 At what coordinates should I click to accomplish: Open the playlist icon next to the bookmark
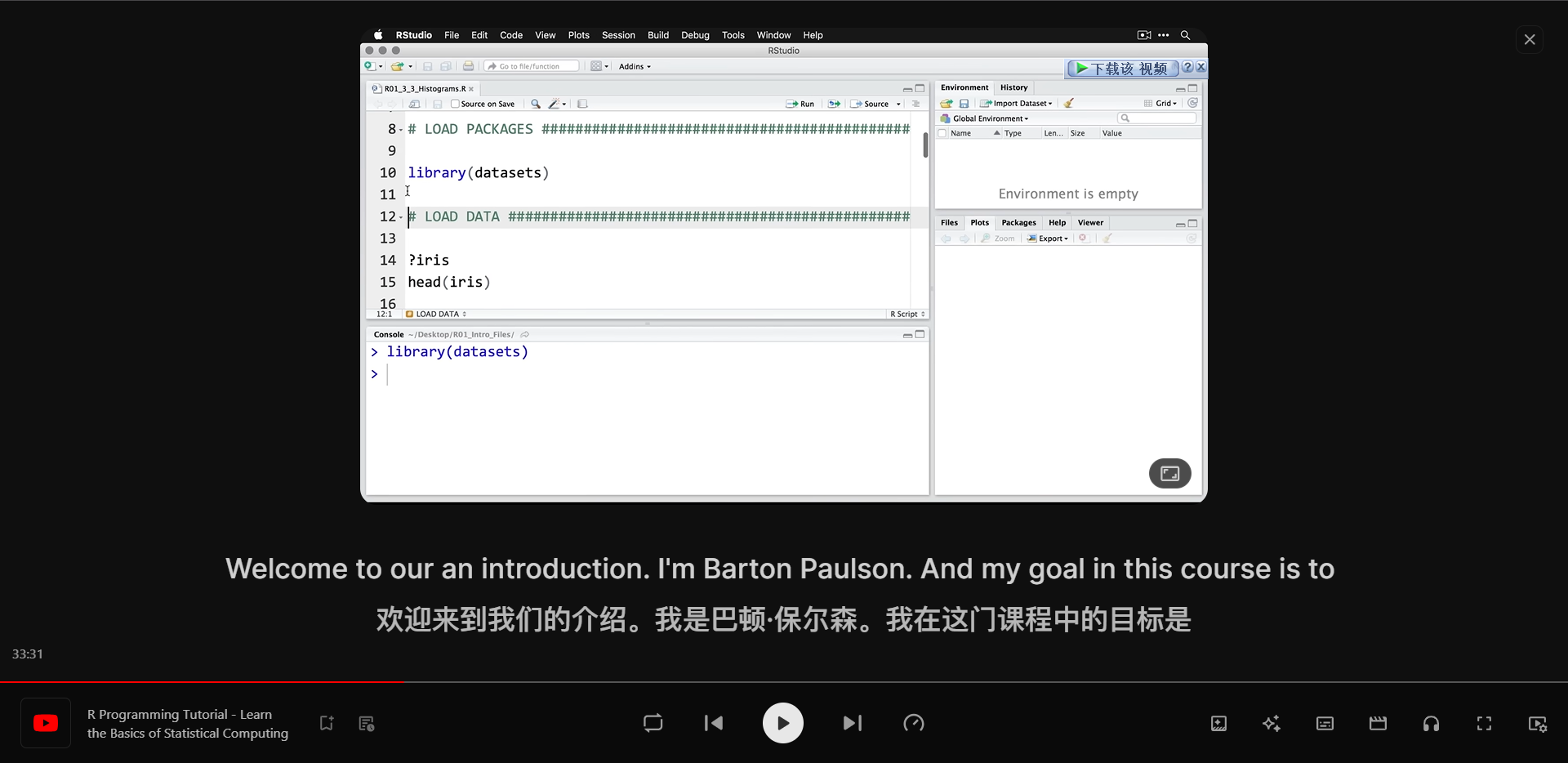click(x=367, y=723)
